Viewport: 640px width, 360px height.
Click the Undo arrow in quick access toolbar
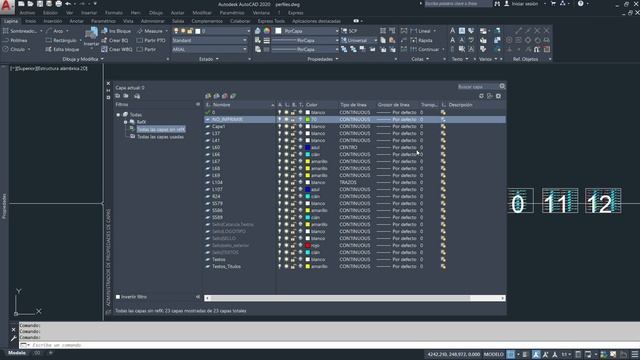click(68, 4)
